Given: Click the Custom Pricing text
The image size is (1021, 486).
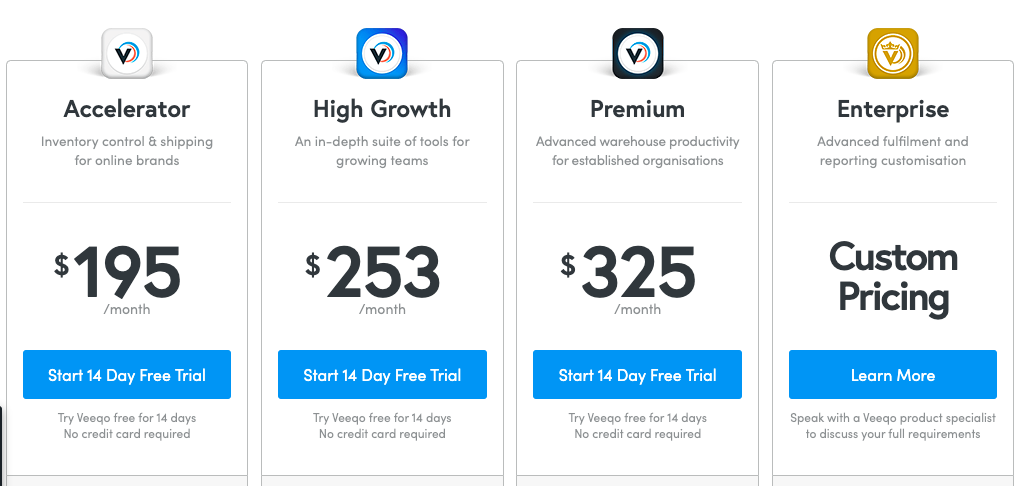Looking at the screenshot, I should (x=893, y=278).
